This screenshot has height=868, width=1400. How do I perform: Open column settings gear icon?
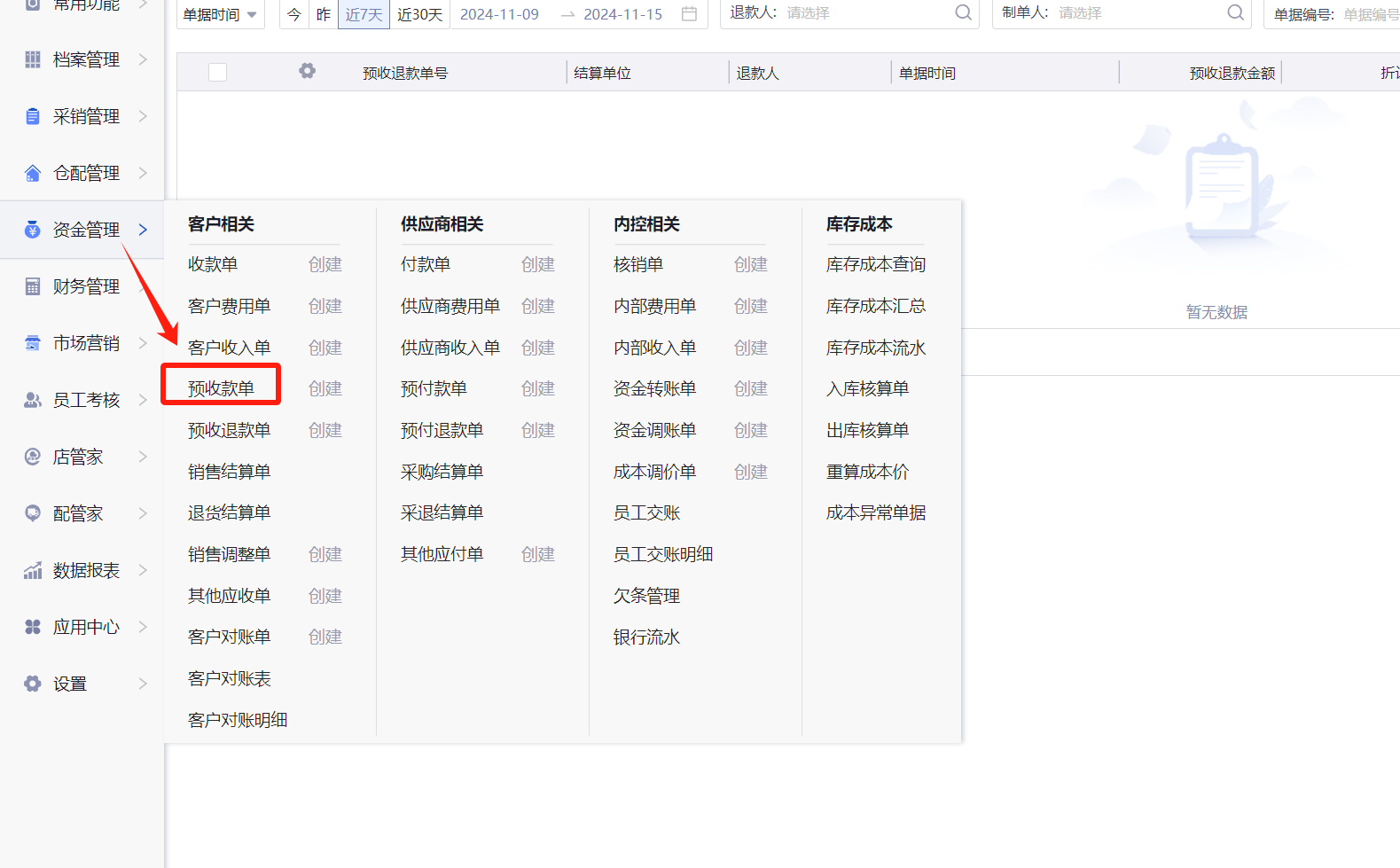[307, 71]
